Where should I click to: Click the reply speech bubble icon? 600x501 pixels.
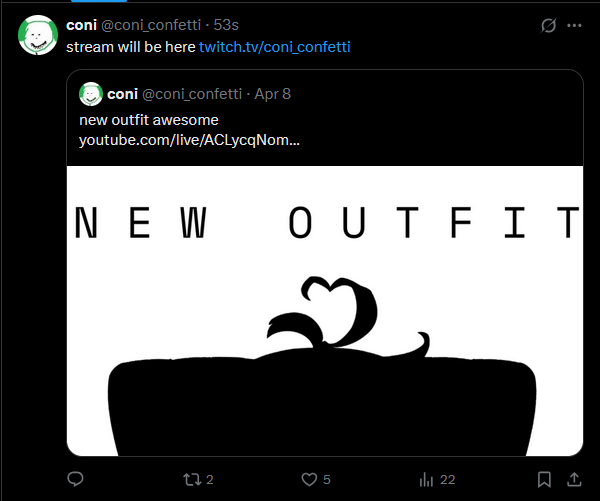tap(75, 480)
